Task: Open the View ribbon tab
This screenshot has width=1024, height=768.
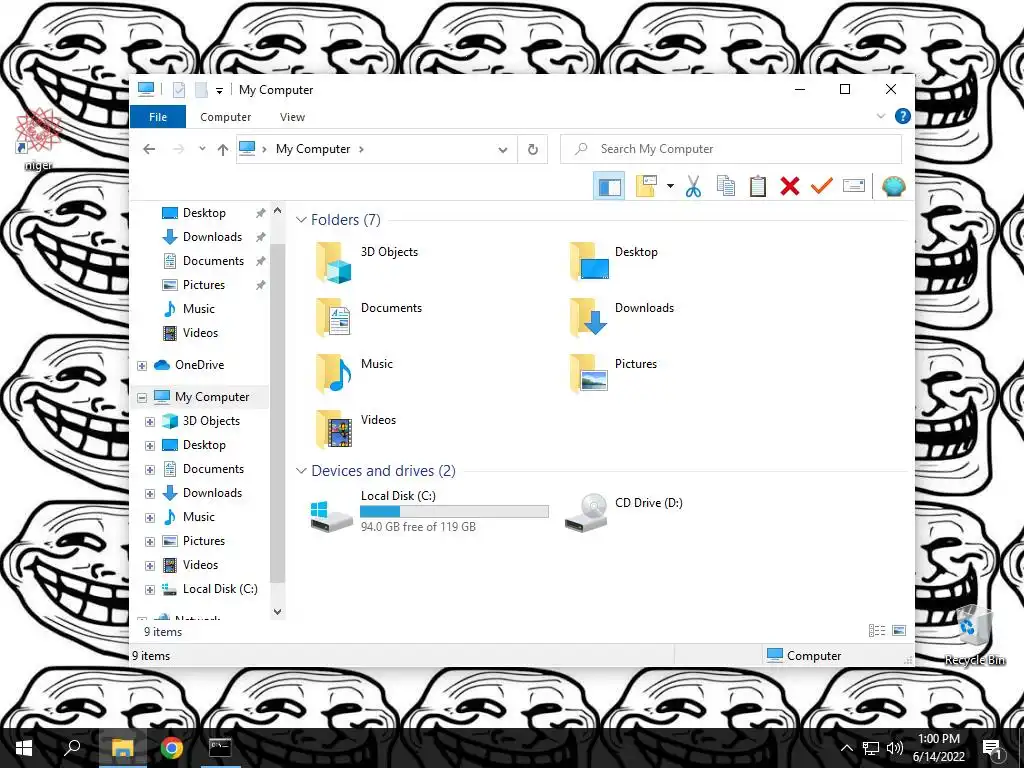Action: [292, 117]
